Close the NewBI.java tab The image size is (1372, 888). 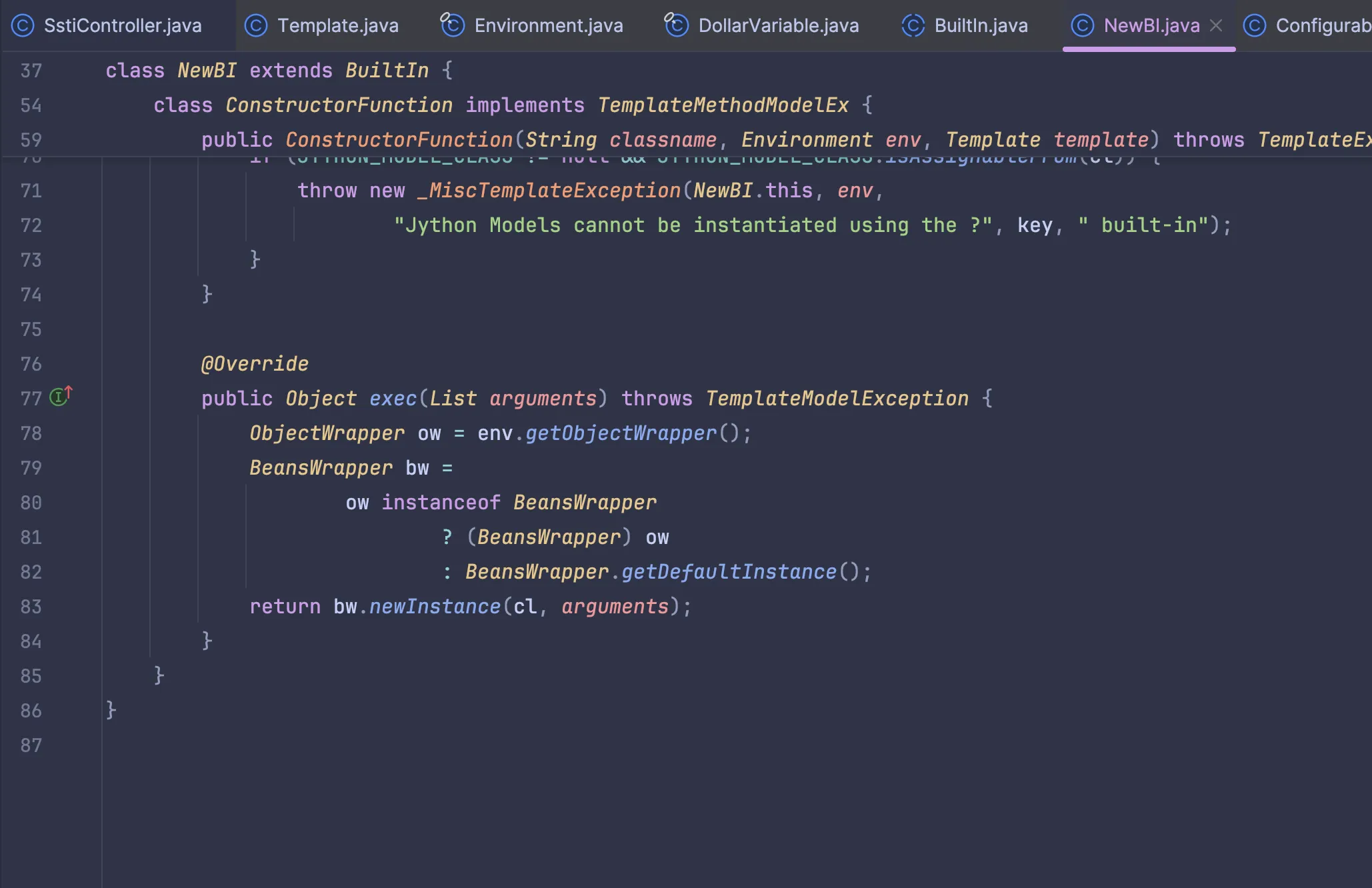point(1216,25)
